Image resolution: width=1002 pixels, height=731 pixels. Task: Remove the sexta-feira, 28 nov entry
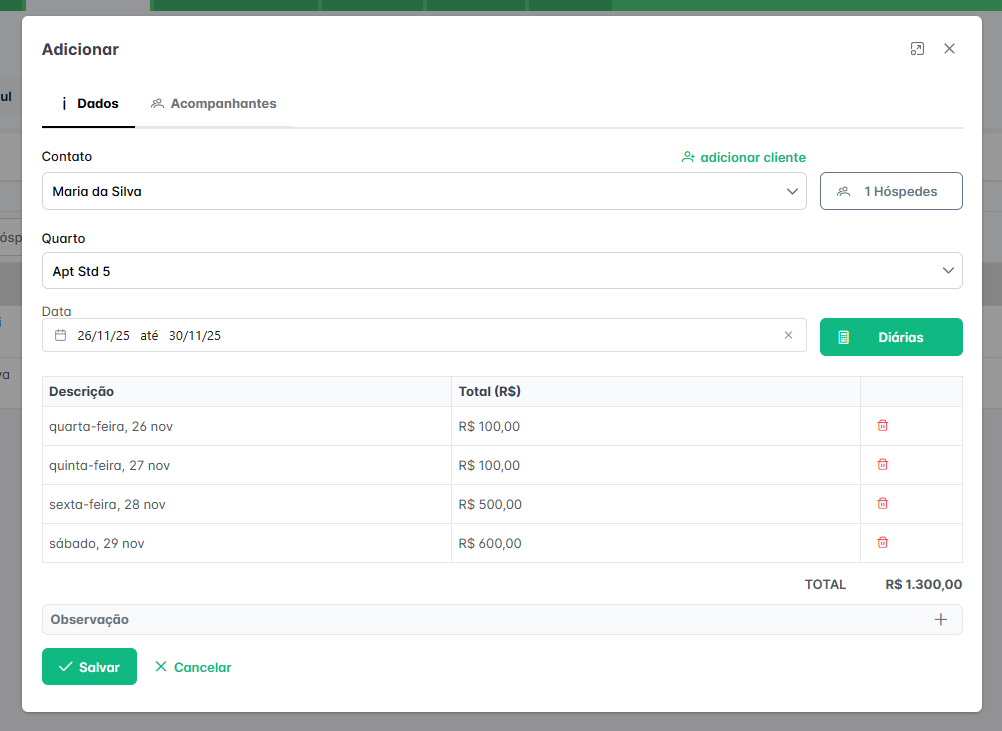[882, 504]
